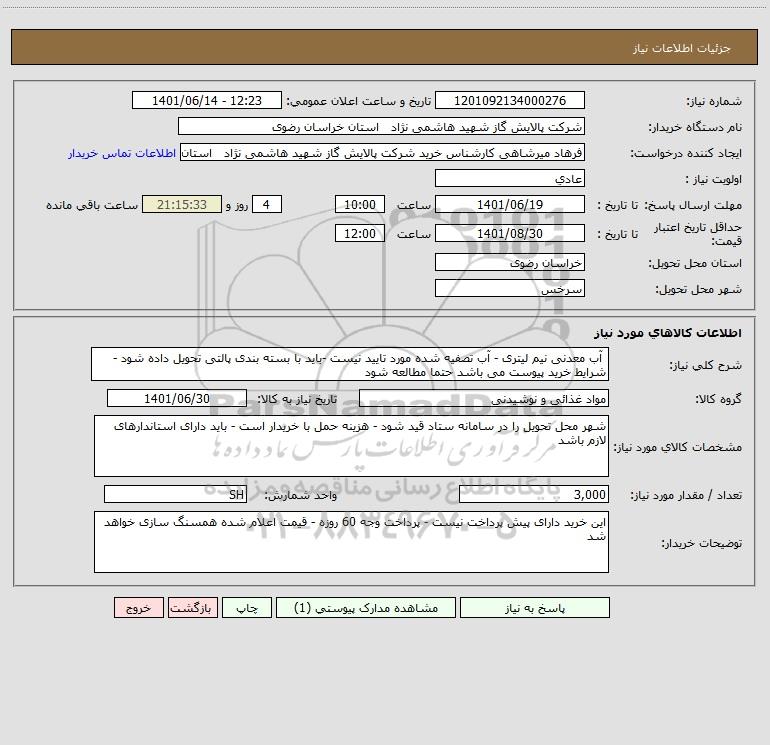Screen dimensions: 770x745
Task: Click the عادی priority field
Action: [x=510, y=179]
